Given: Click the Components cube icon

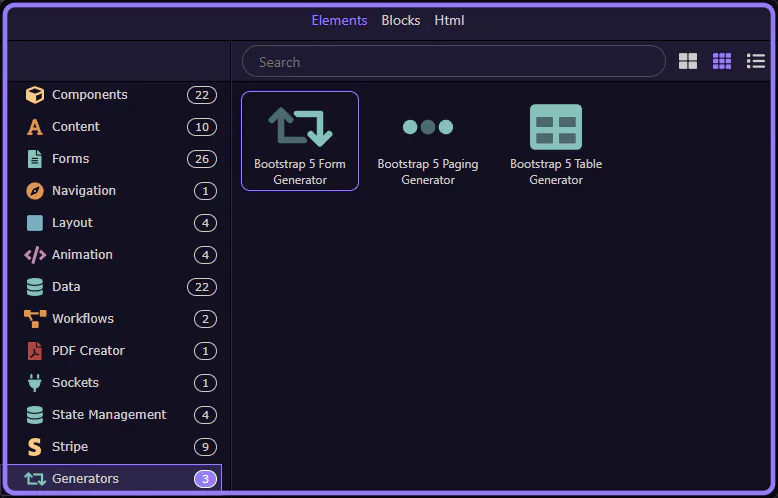Looking at the screenshot, I should pos(35,95).
